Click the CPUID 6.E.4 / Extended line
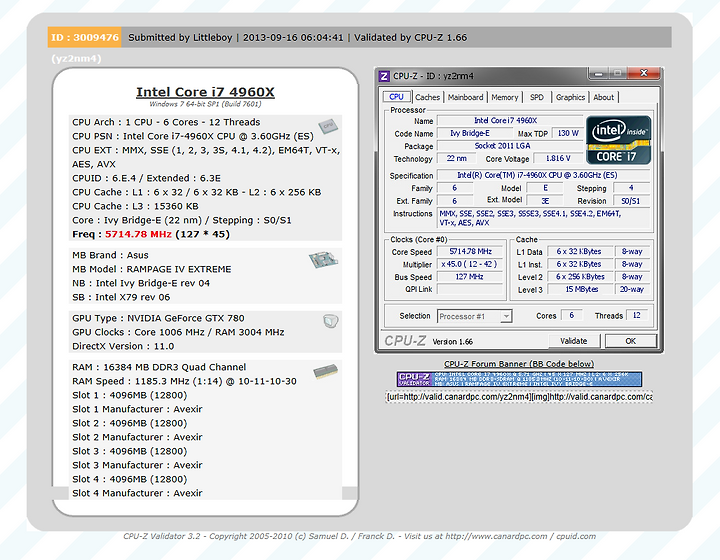720x560 pixels. (x=146, y=178)
